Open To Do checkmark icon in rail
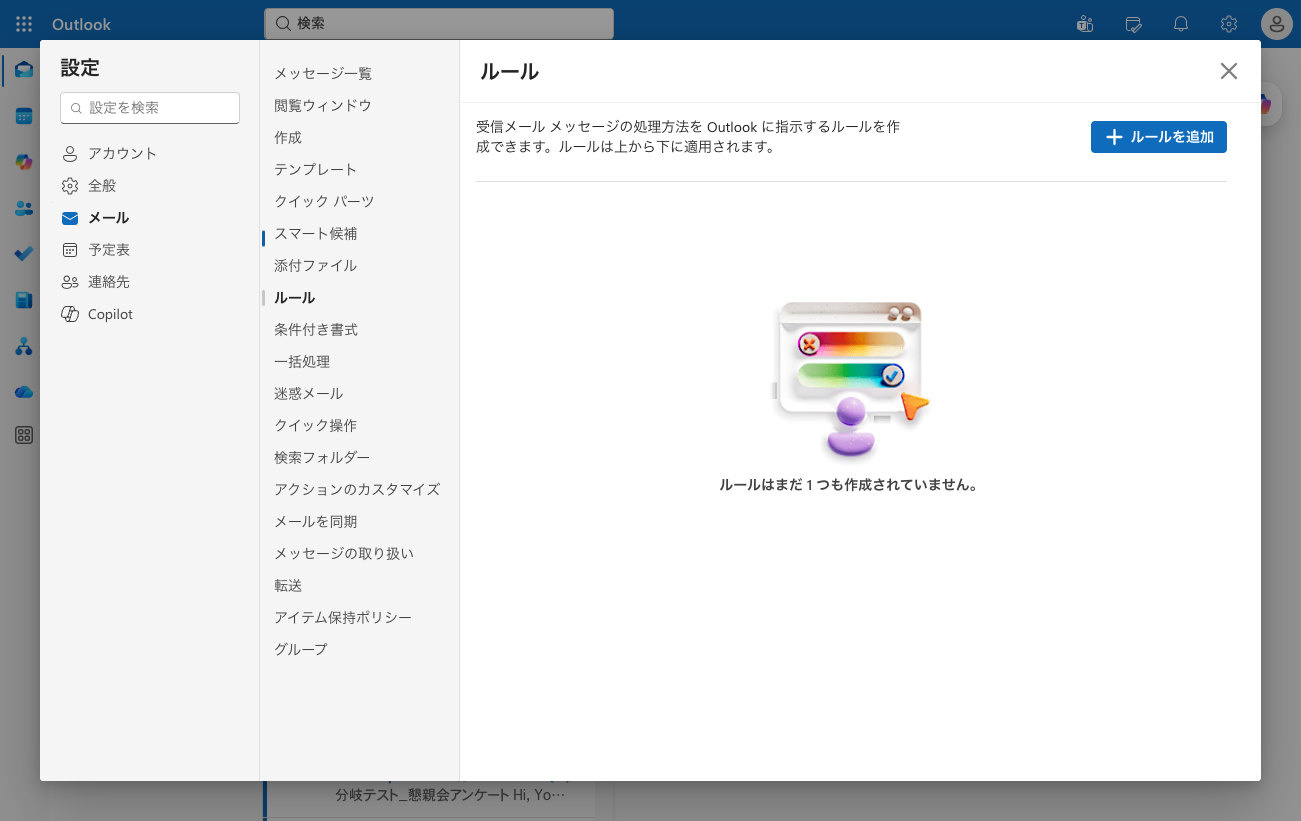1301x821 pixels. coord(24,254)
